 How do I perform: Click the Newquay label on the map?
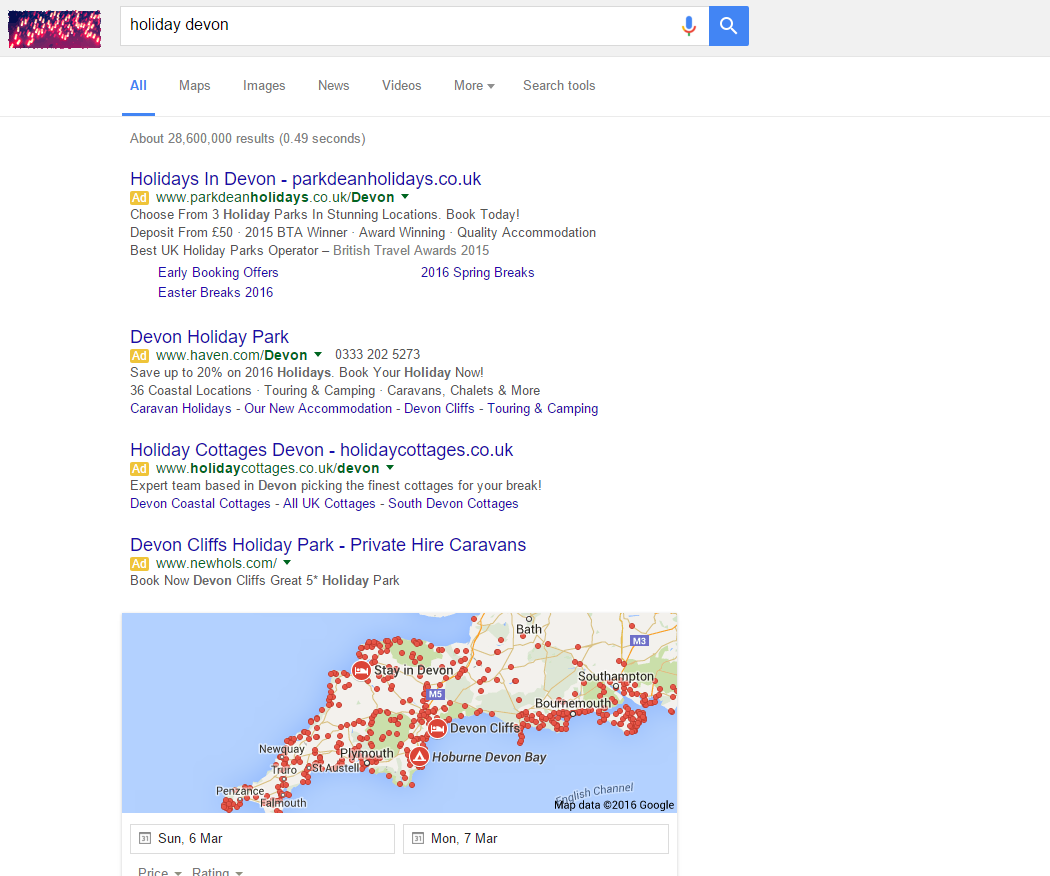[x=282, y=749]
